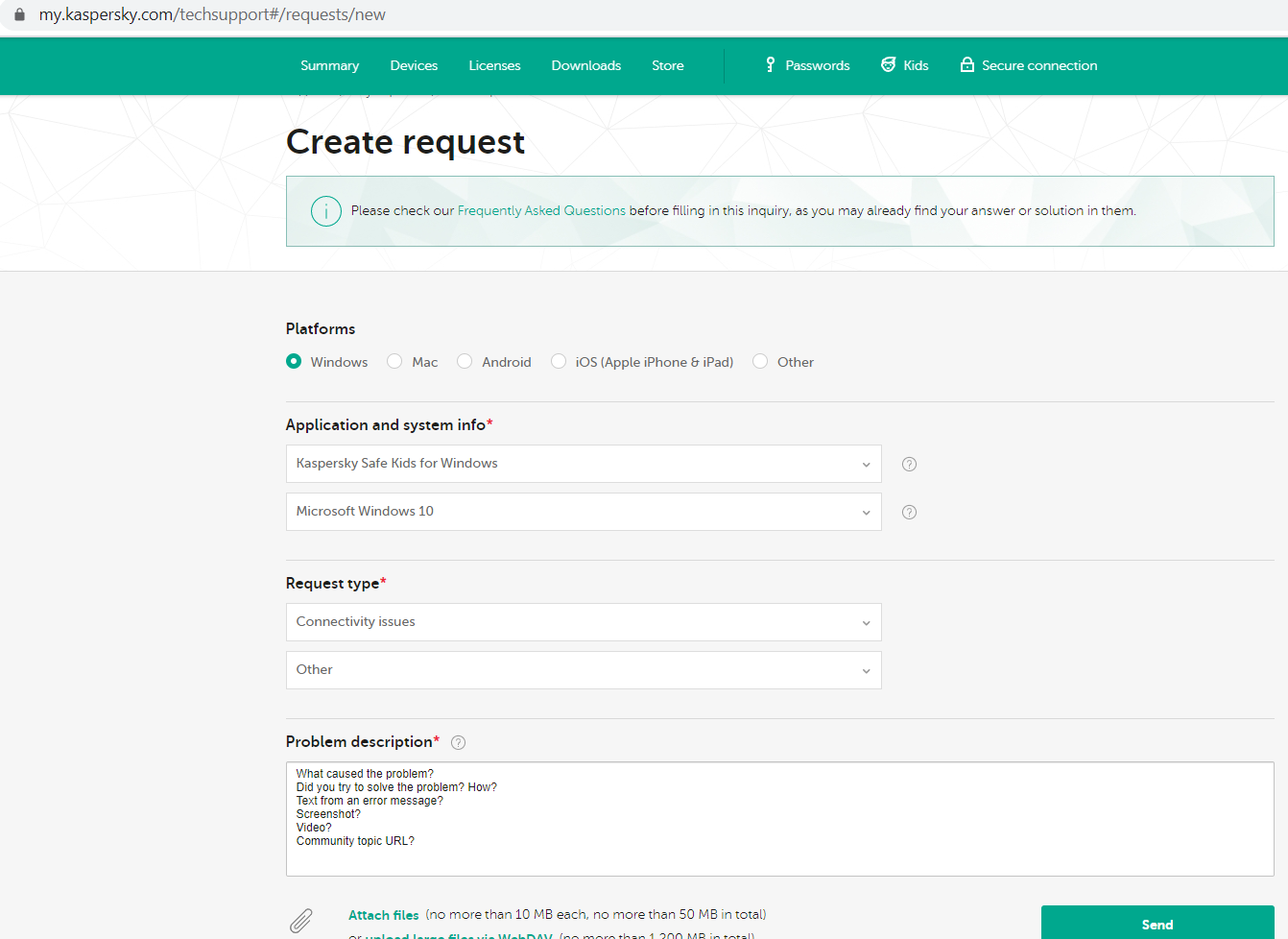Open the Secure connection section
This screenshot has height=939, width=1288.
tap(1039, 65)
